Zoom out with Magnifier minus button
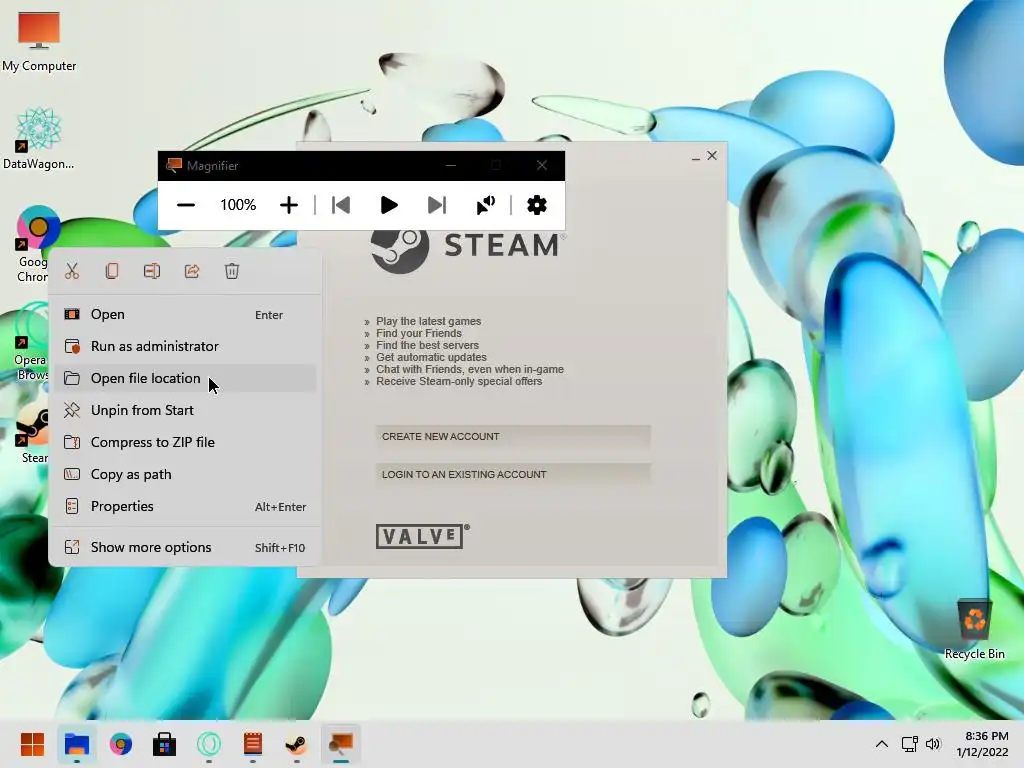The height and width of the screenshot is (768, 1024). [185, 205]
